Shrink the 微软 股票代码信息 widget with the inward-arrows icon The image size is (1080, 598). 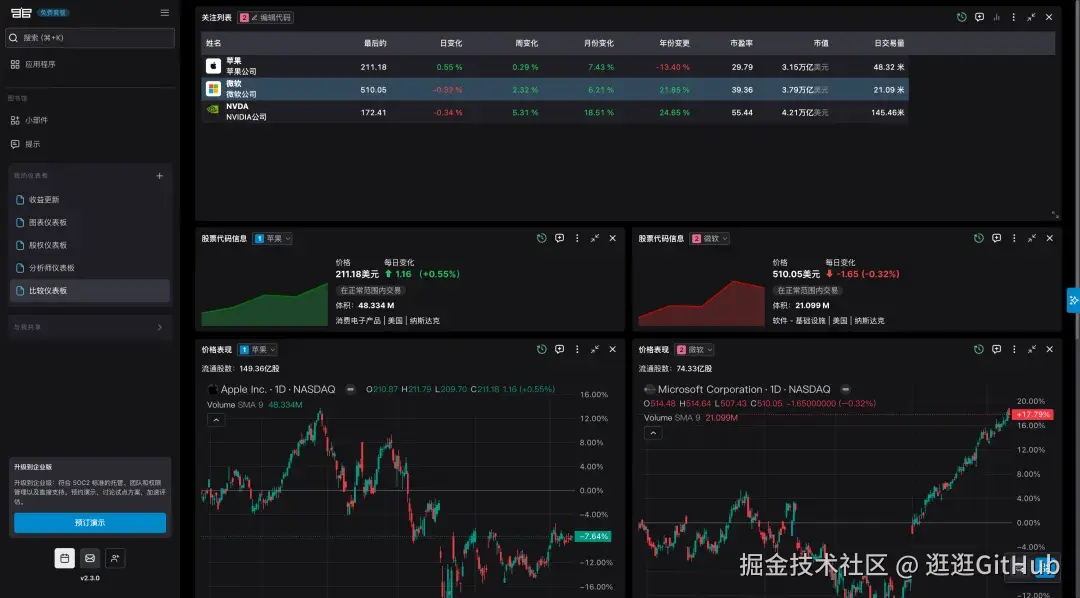pos(1032,238)
